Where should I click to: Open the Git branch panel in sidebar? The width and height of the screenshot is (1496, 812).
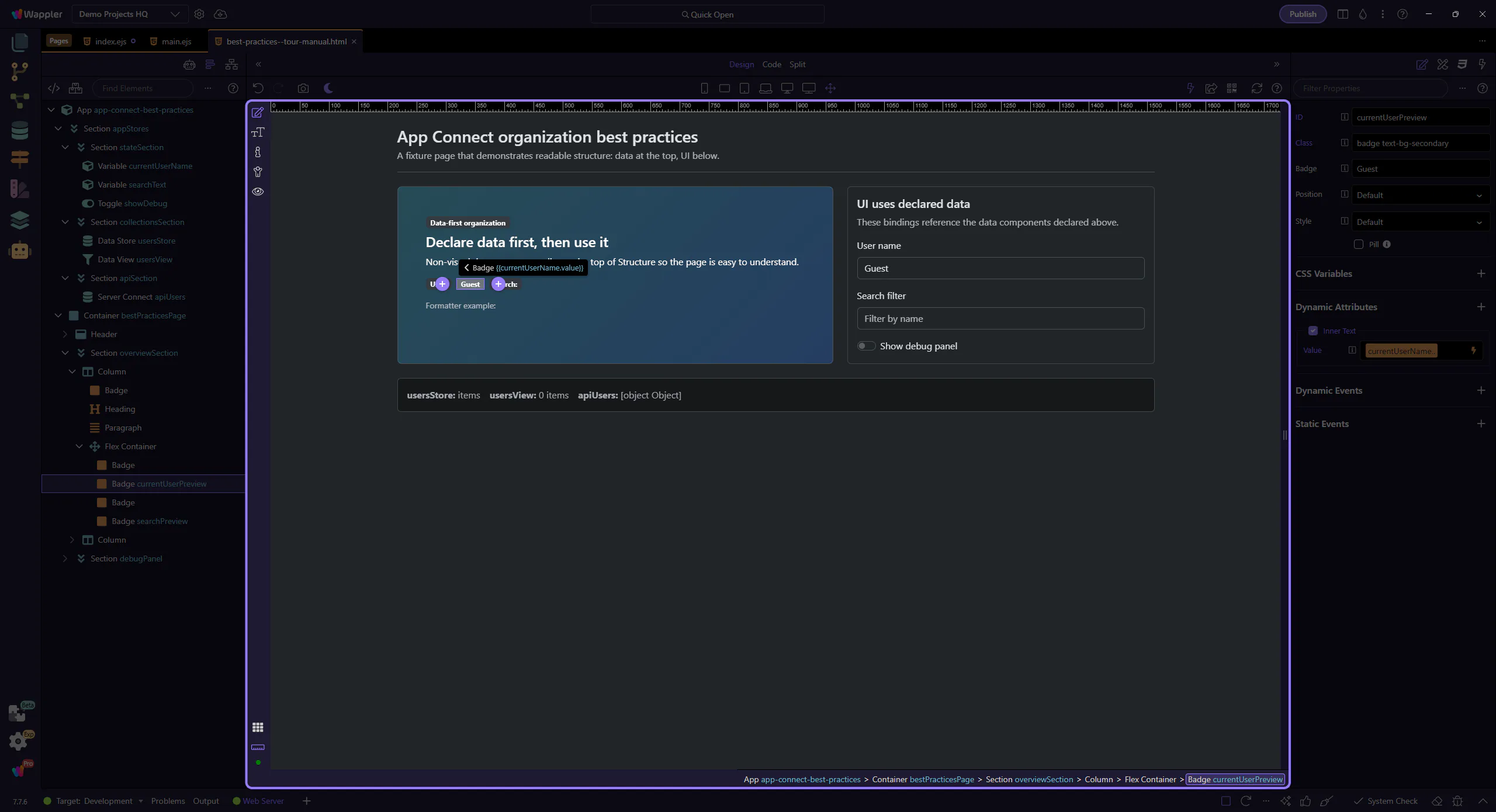coord(19,71)
